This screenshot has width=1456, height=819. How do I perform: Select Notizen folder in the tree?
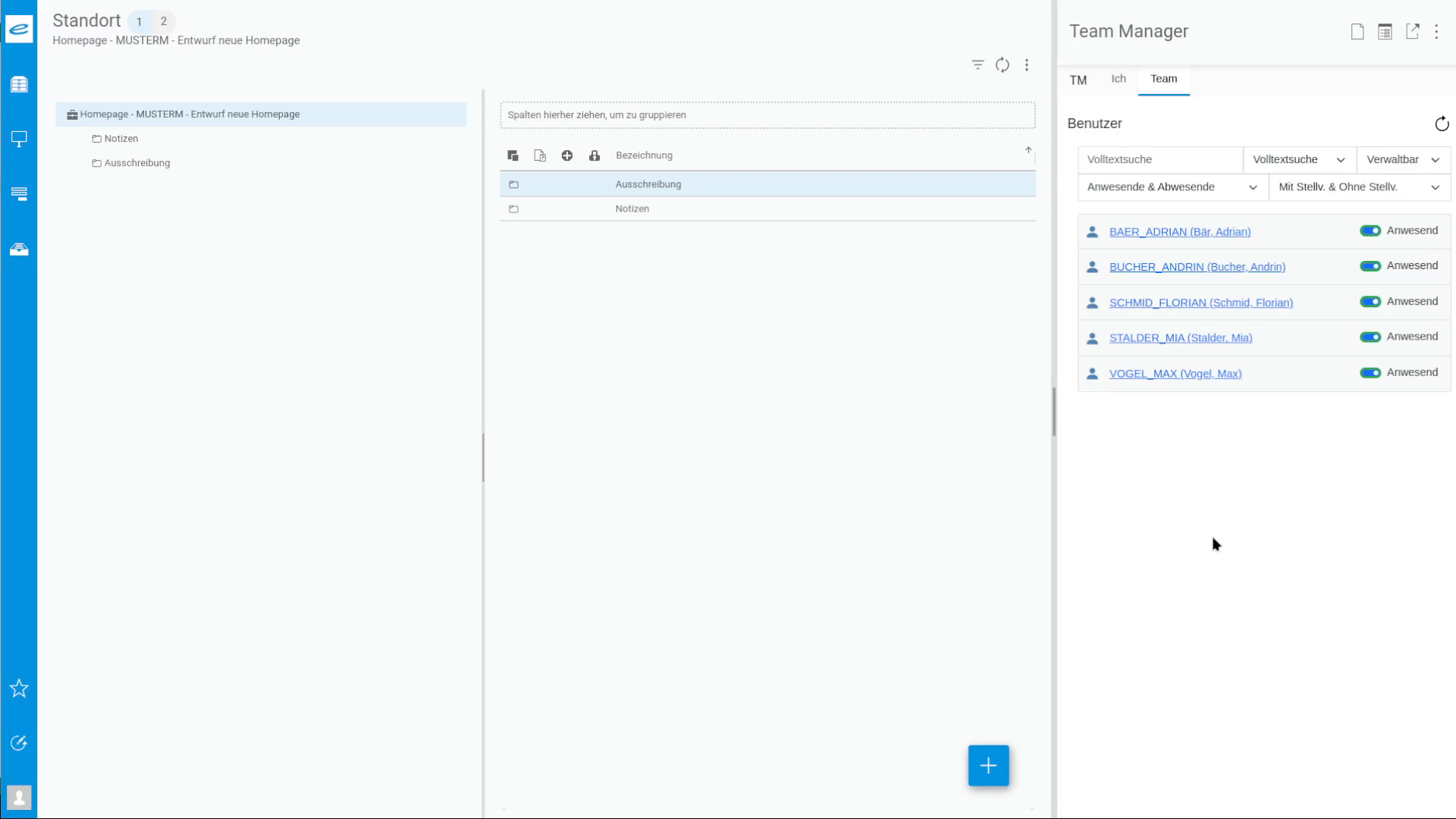click(121, 139)
